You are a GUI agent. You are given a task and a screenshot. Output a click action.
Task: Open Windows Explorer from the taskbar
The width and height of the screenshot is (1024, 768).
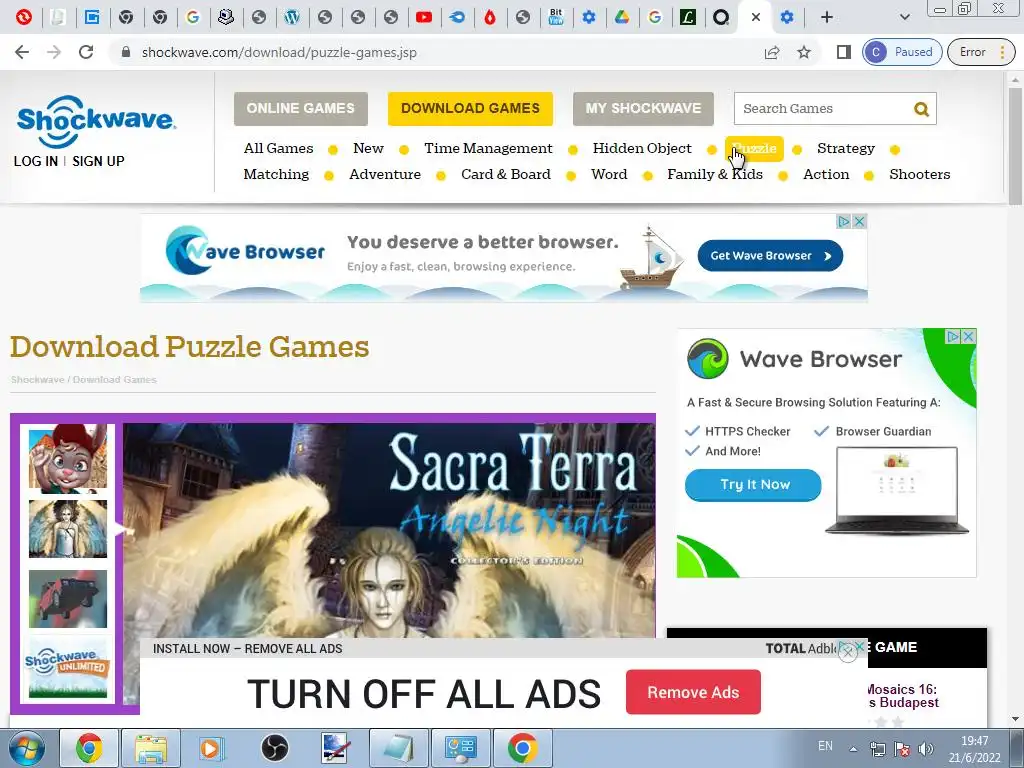[151, 748]
